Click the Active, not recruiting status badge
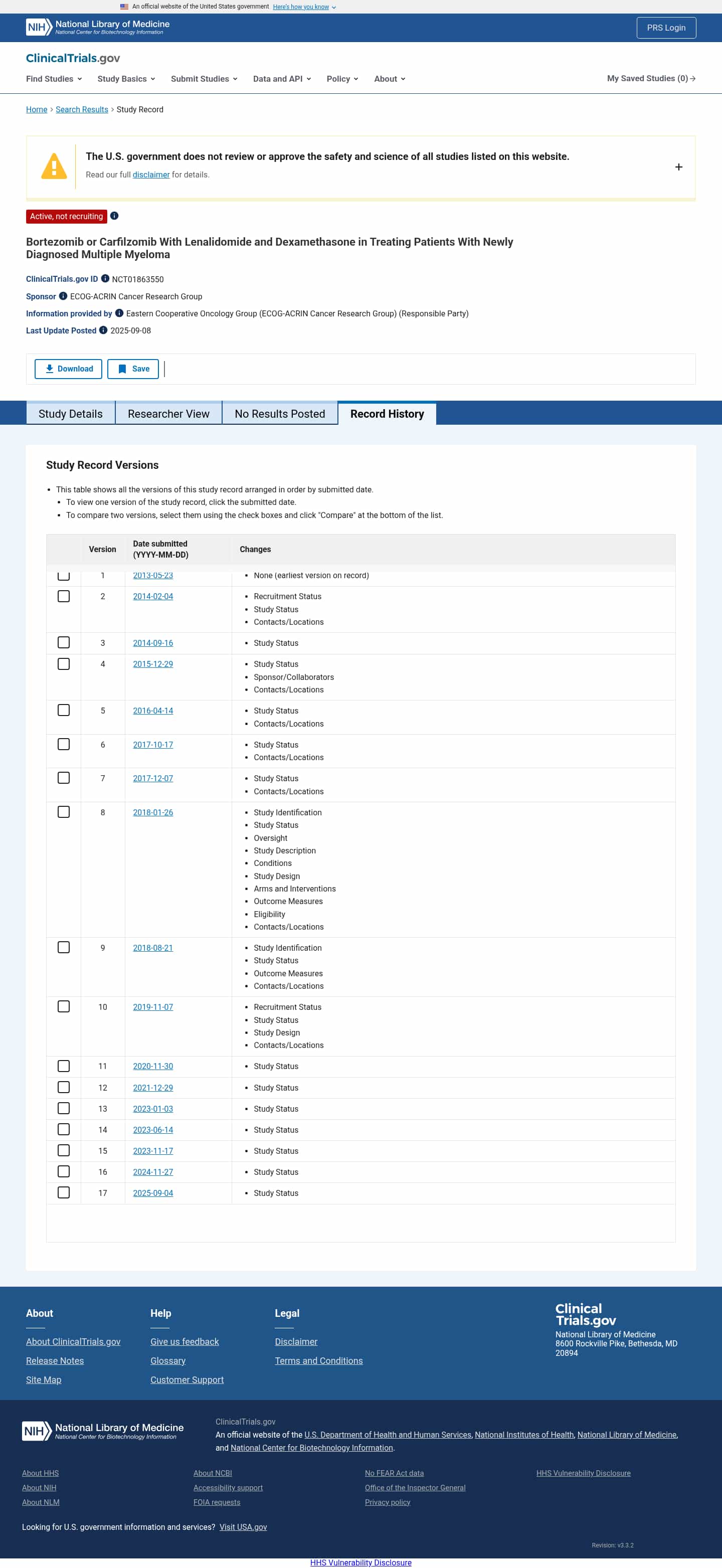722x1568 pixels. [66, 217]
